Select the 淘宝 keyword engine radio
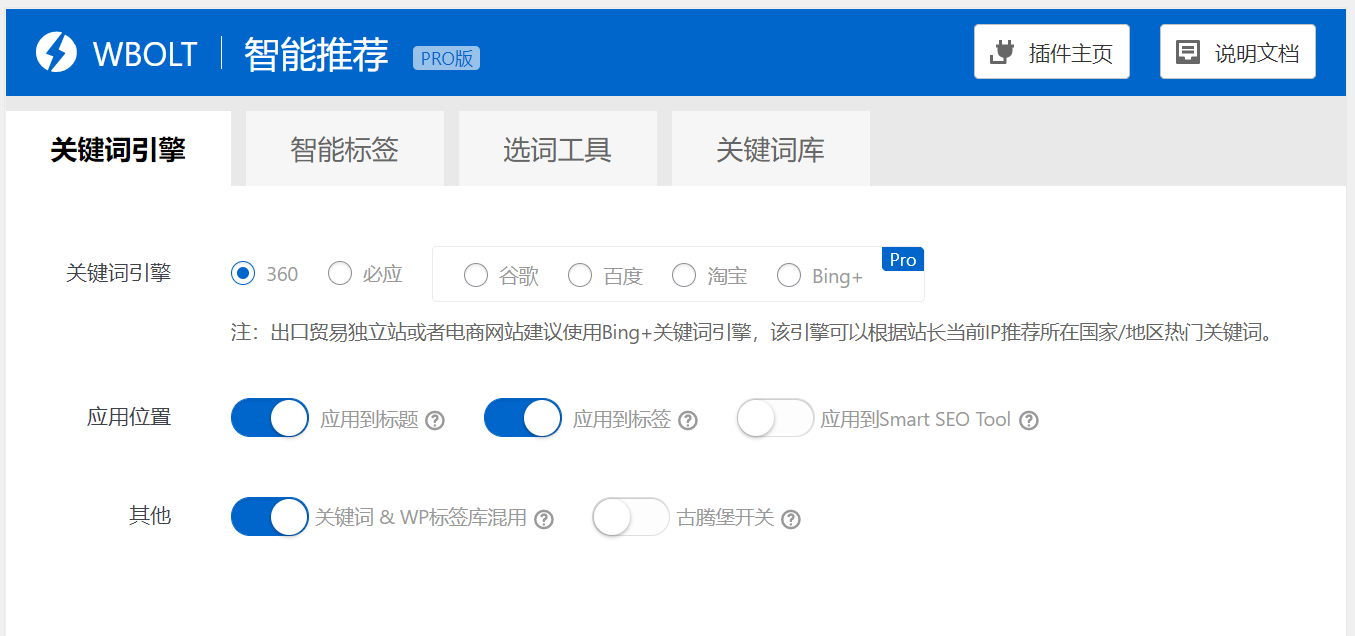Image resolution: width=1355 pixels, height=636 pixels. tap(684, 275)
